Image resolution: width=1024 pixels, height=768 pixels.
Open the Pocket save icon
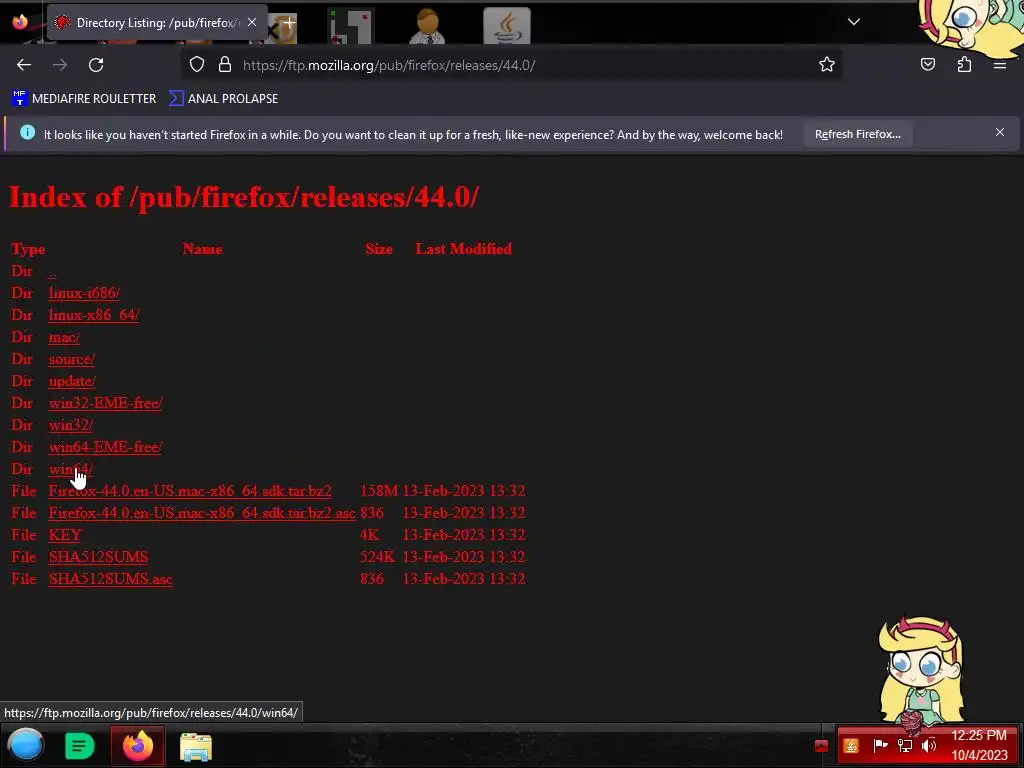928,65
